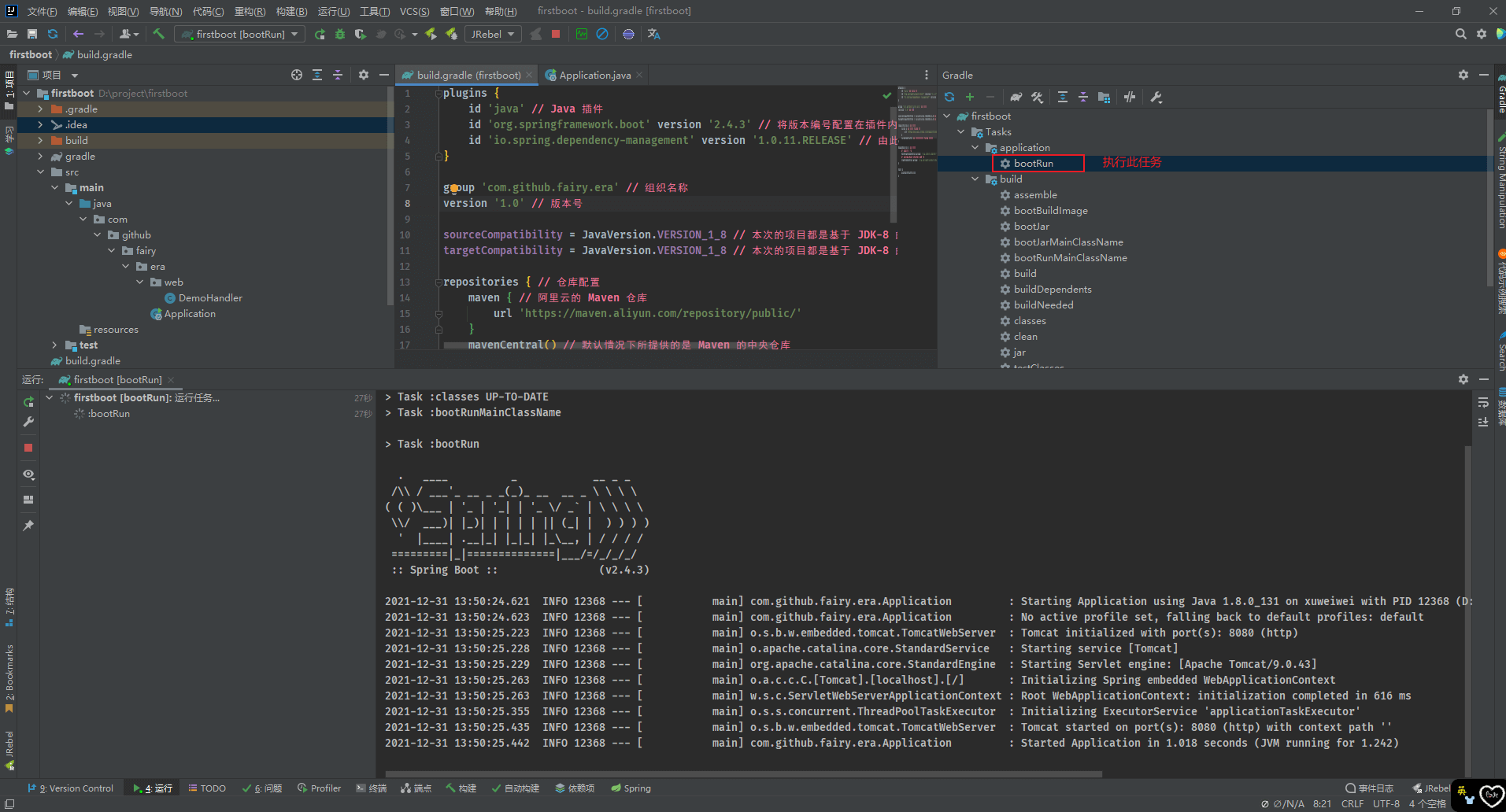Navigate back with the purple arrow
1506x812 pixels.
tap(78, 34)
